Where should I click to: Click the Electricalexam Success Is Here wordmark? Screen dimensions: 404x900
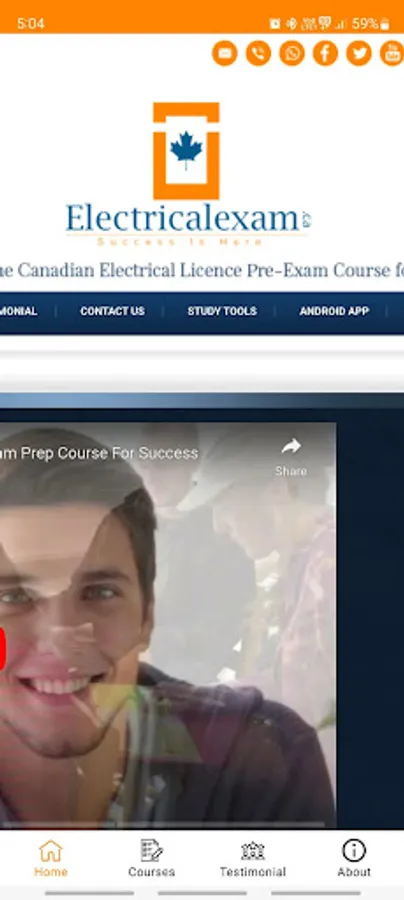[188, 224]
